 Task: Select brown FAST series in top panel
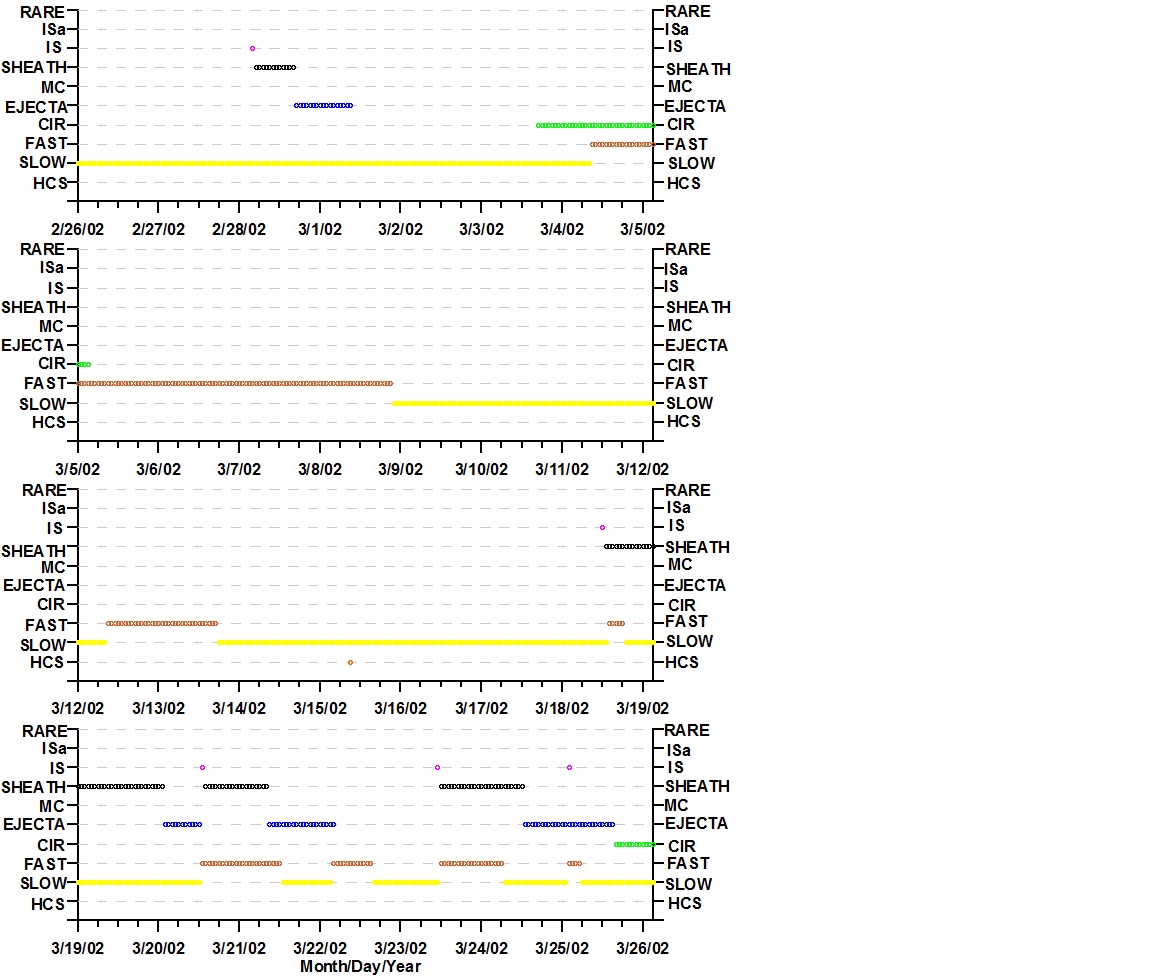point(623,144)
